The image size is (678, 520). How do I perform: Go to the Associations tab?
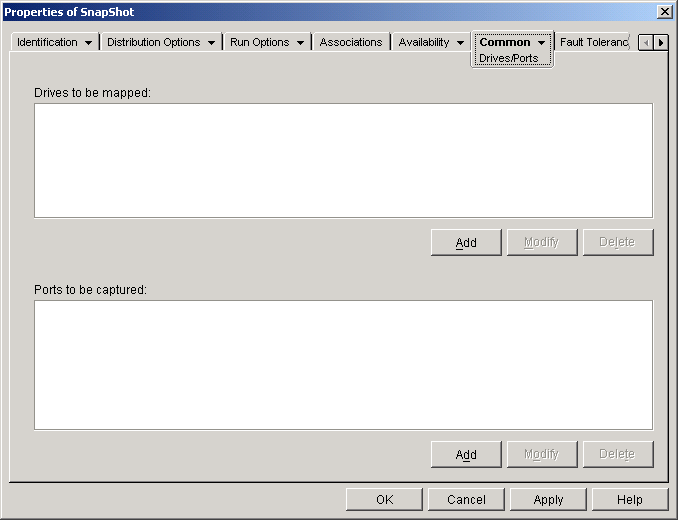[x=351, y=42]
